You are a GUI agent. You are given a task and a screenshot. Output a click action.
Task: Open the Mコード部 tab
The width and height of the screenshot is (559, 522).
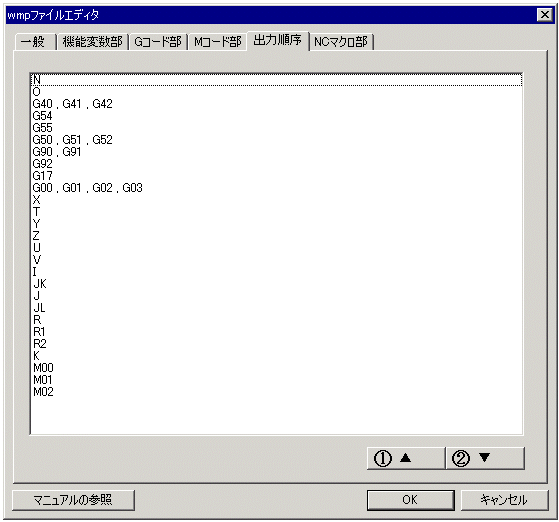[217, 42]
